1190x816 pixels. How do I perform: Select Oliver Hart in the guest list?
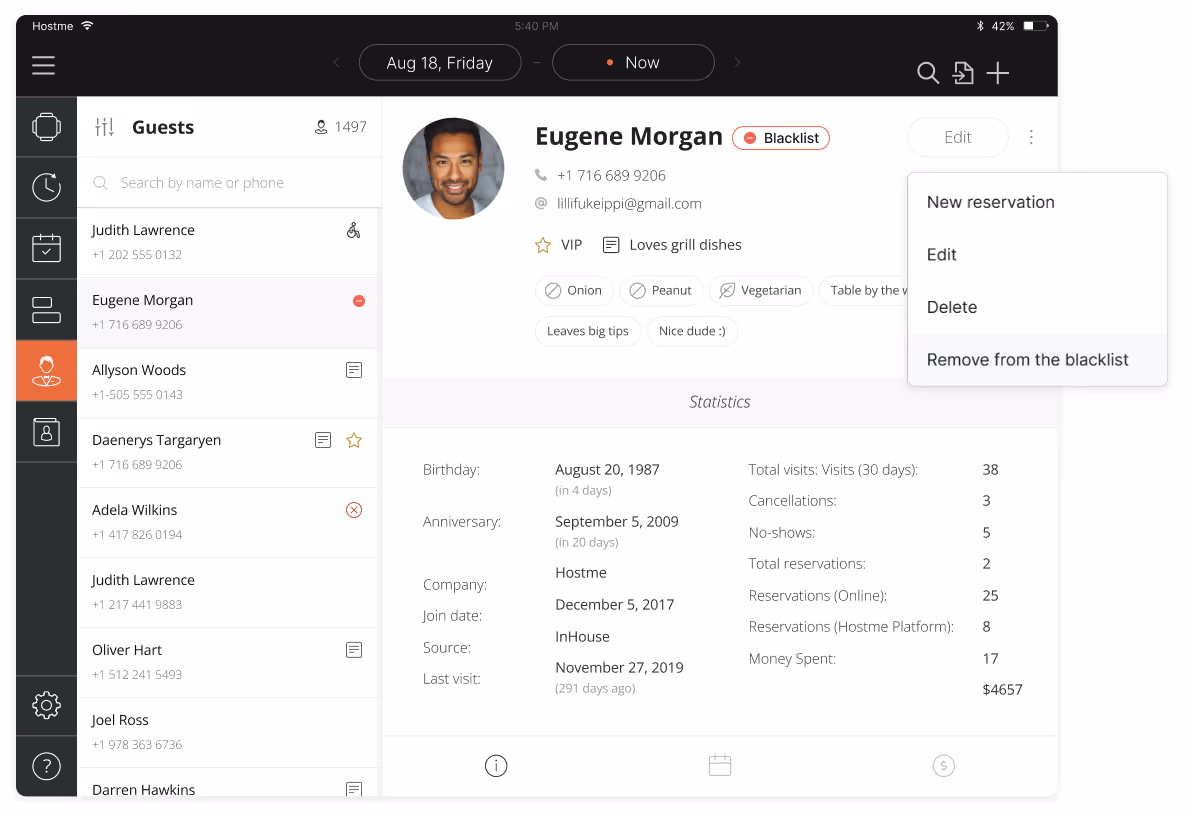click(228, 663)
